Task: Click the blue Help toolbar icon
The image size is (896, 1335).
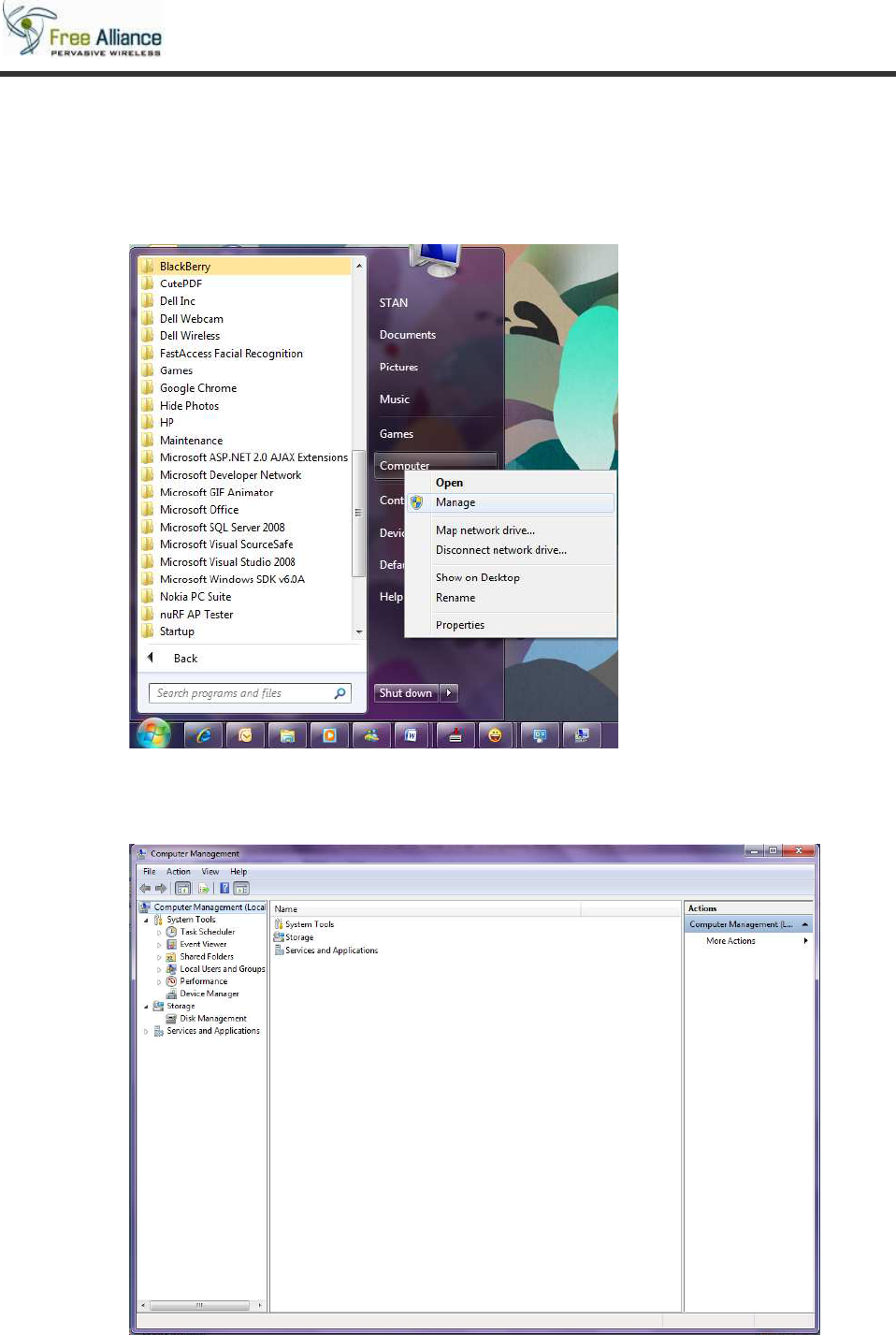Action: click(x=224, y=888)
